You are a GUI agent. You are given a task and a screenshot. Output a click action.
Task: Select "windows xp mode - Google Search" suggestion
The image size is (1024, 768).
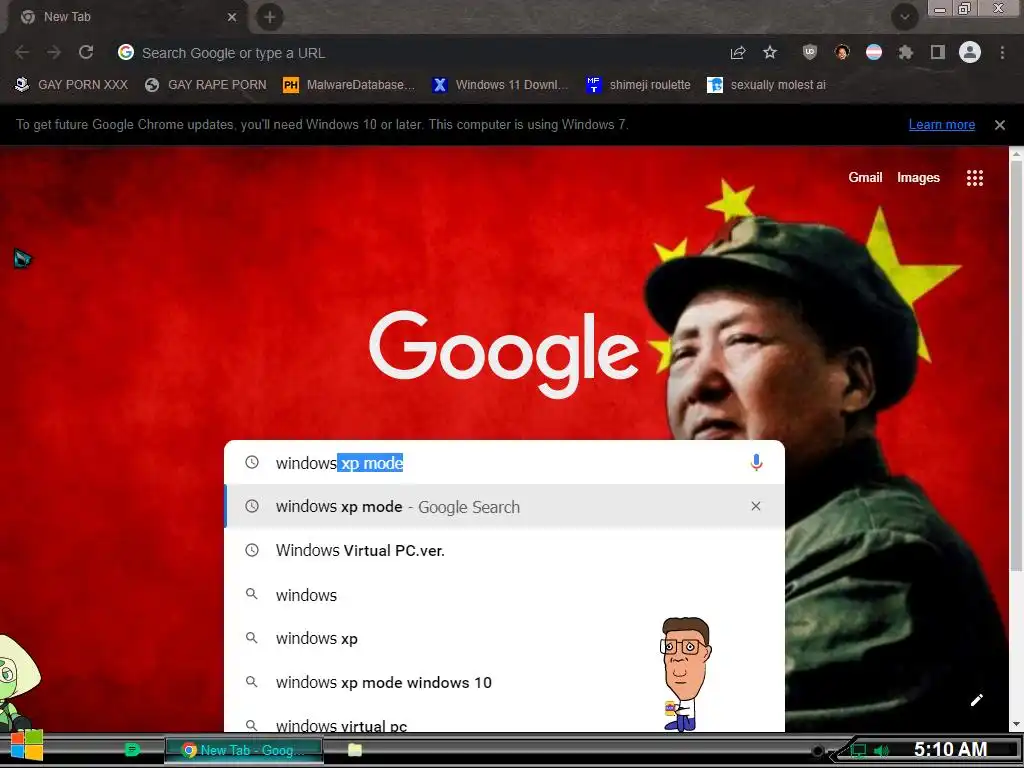point(504,507)
